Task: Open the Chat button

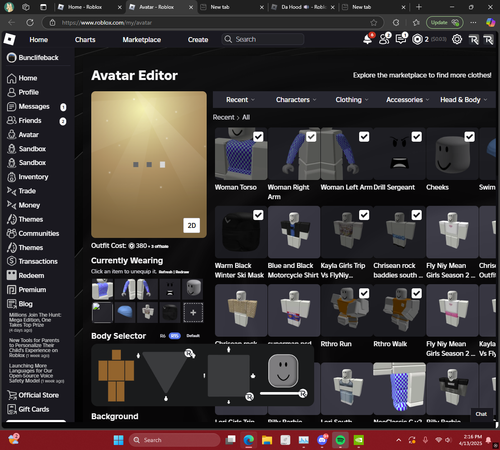Action: [481, 414]
